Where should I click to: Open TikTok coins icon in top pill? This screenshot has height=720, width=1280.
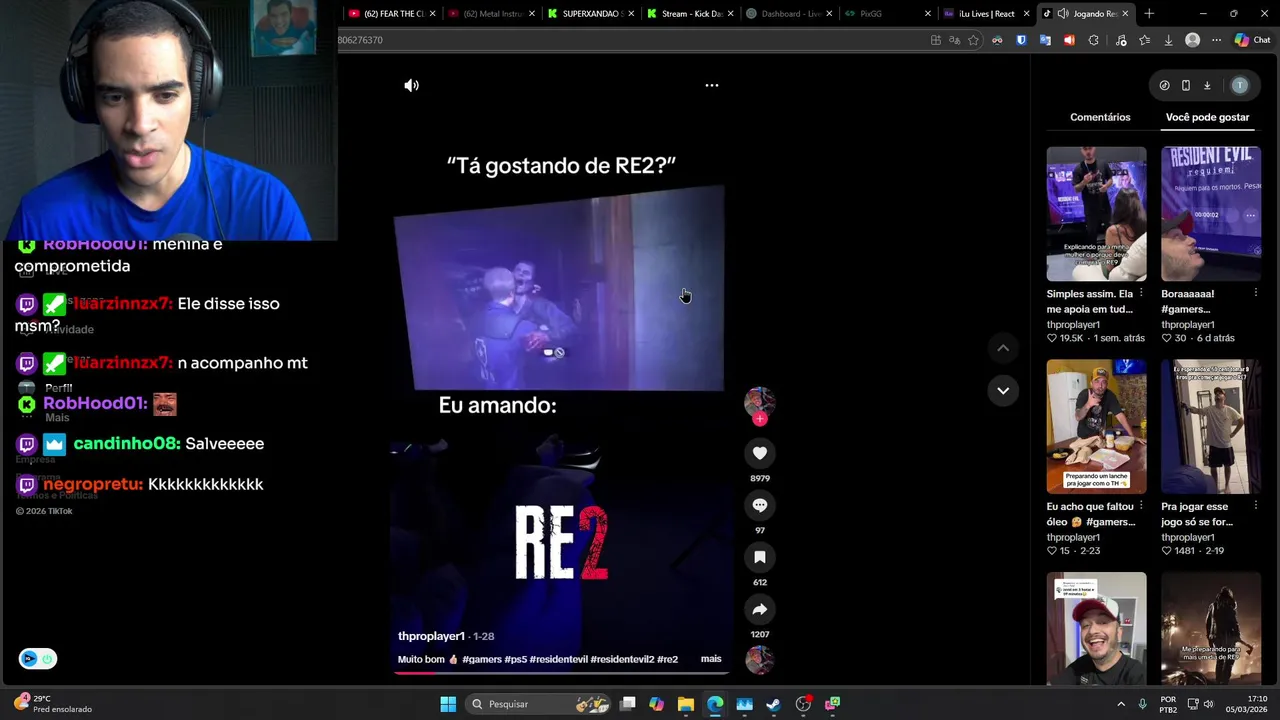[1164, 85]
